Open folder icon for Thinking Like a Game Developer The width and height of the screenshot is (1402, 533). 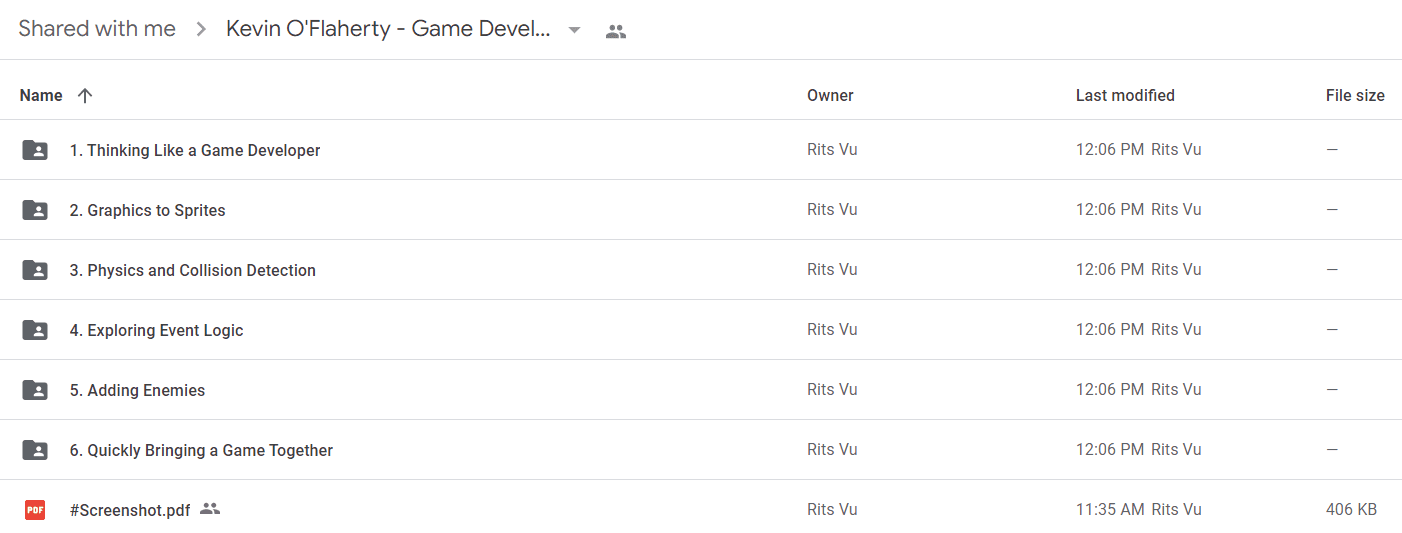(35, 150)
